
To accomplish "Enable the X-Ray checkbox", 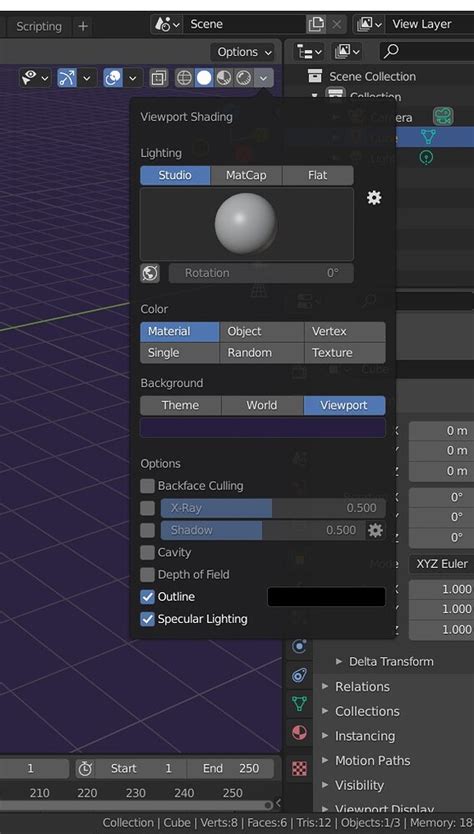I will [x=147, y=508].
